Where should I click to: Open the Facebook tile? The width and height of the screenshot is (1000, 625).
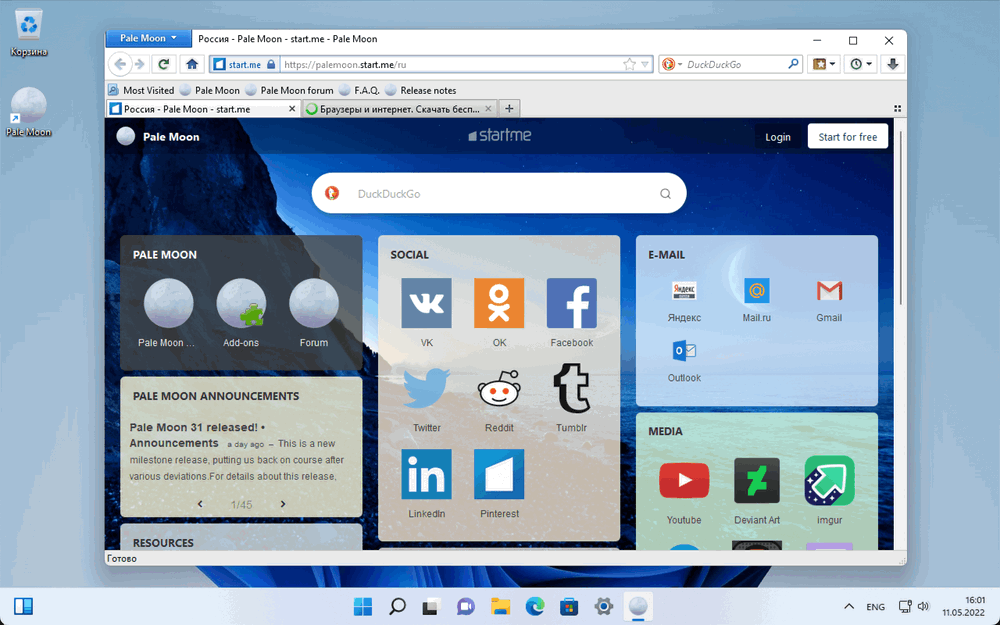coord(571,303)
